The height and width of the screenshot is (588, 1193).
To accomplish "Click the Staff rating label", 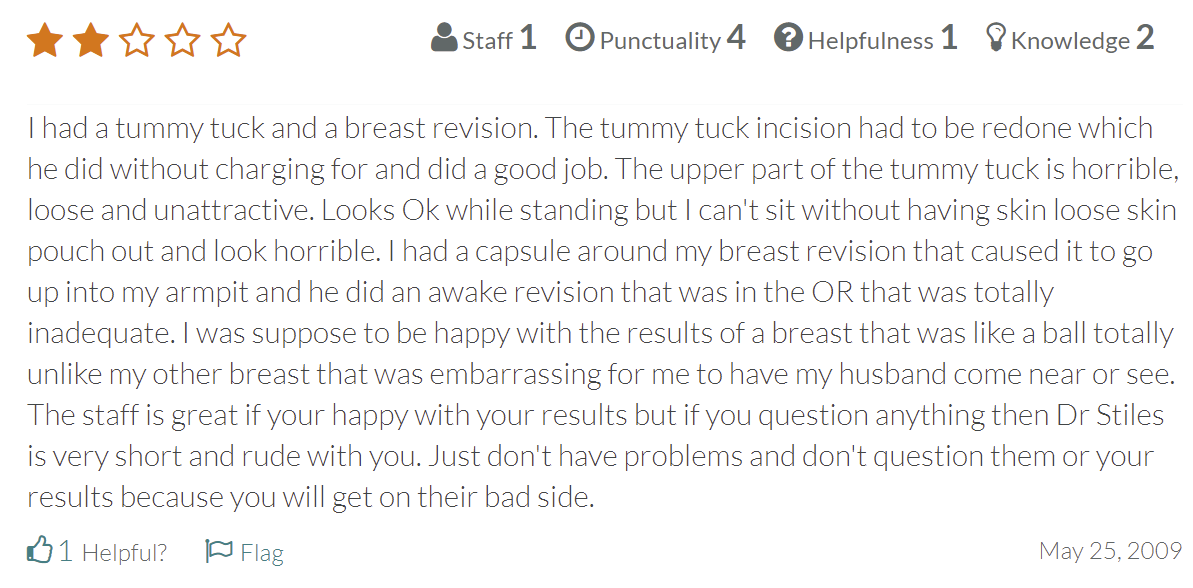I will pyautogui.click(x=488, y=40).
